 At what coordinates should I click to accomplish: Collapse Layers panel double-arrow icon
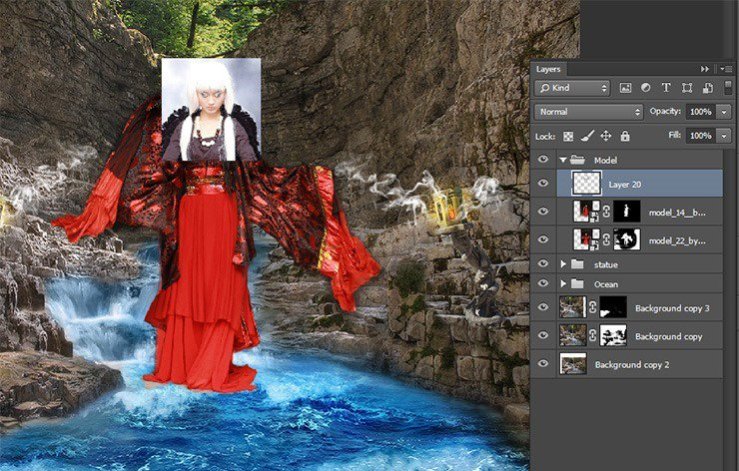pyautogui.click(x=705, y=69)
